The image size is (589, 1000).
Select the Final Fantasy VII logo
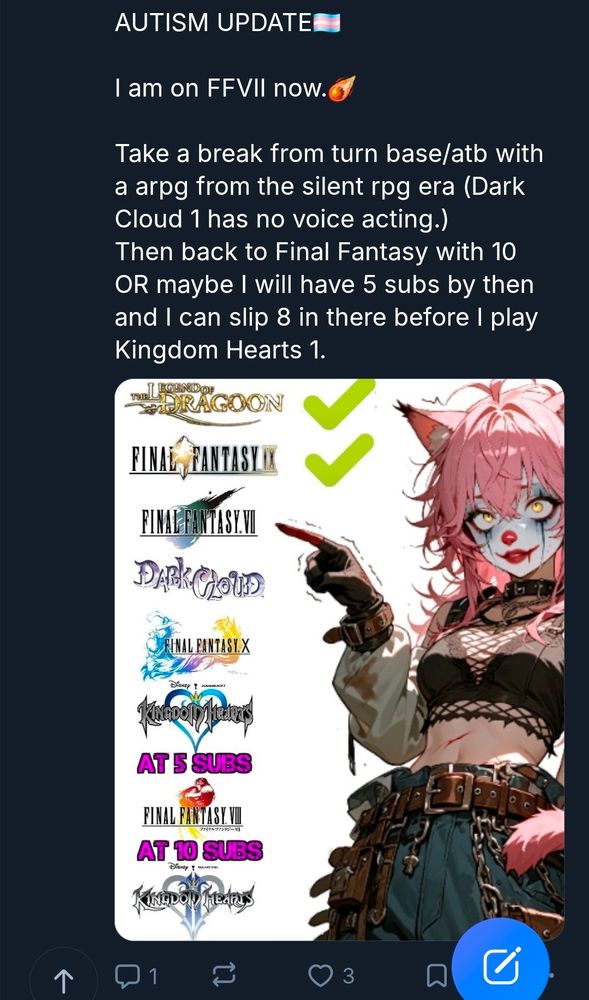(x=198, y=518)
